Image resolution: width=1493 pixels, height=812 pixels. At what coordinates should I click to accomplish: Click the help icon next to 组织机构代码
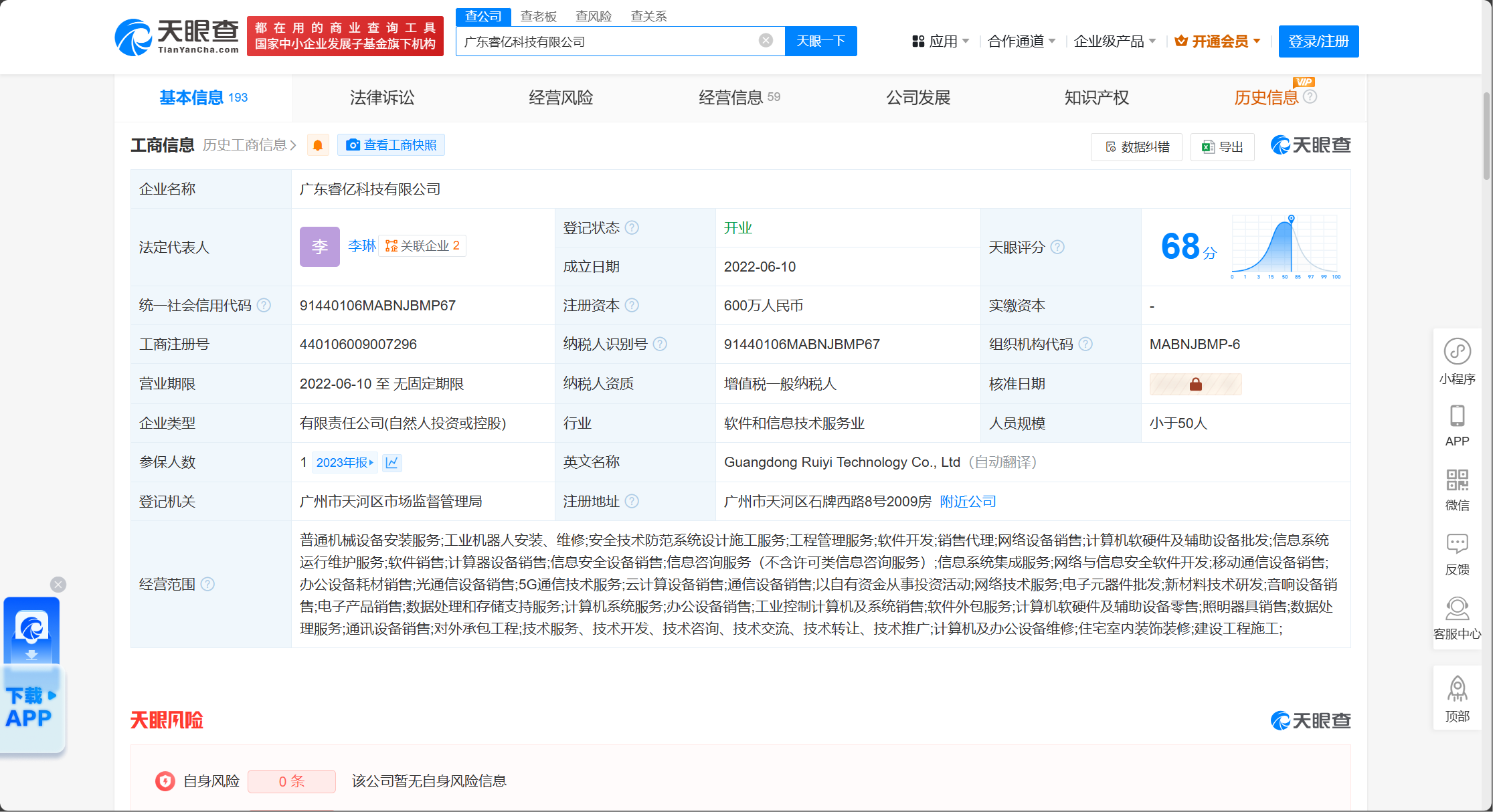click(1085, 344)
